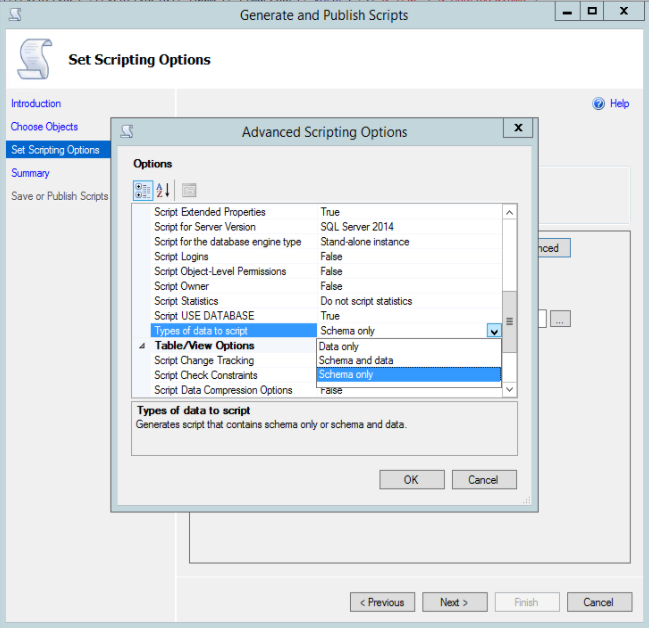Choose 'Schema and data' option
This screenshot has height=628, width=649.
[355, 360]
